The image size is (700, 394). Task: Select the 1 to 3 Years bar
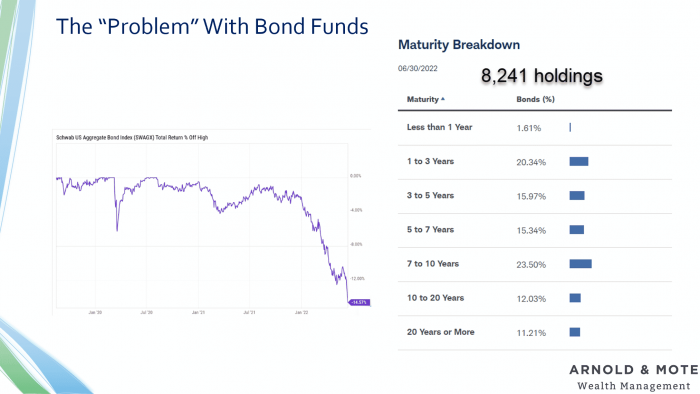click(579, 162)
